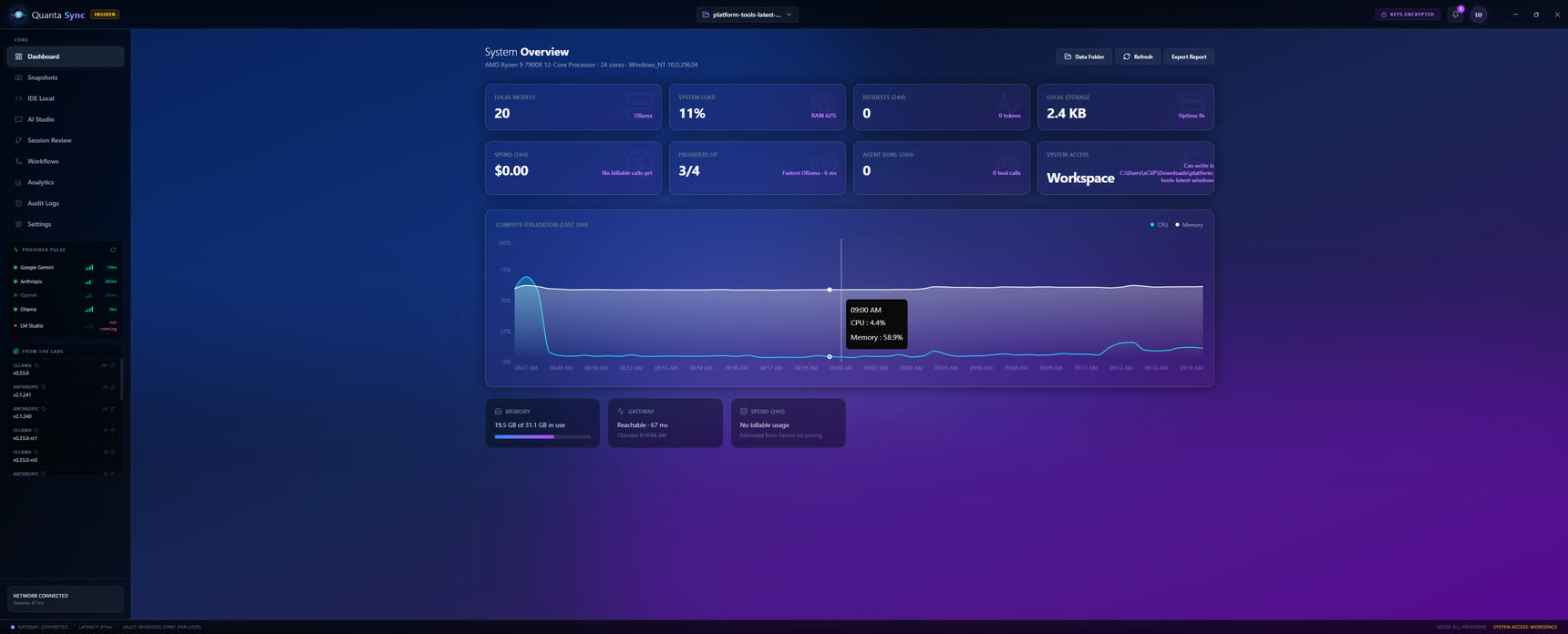
Task: Click the LM Studio provider row
Action: (66, 325)
